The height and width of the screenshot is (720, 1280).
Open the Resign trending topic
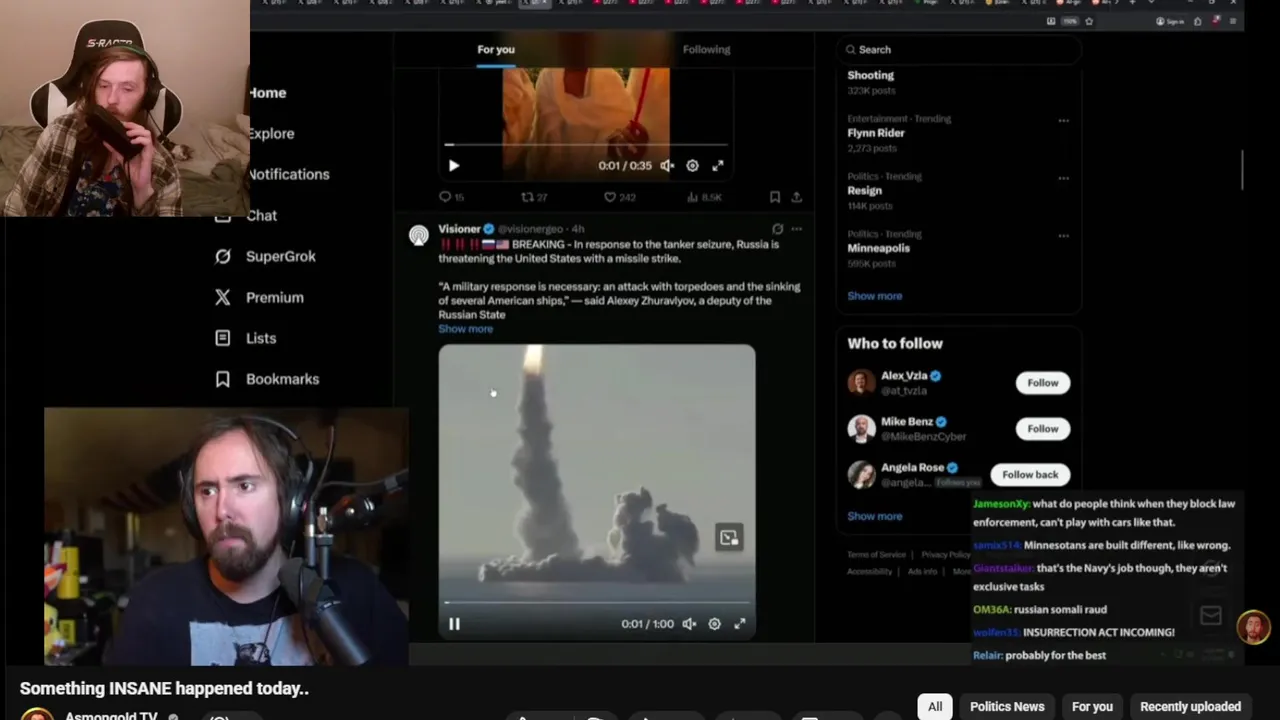click(865, 190)
